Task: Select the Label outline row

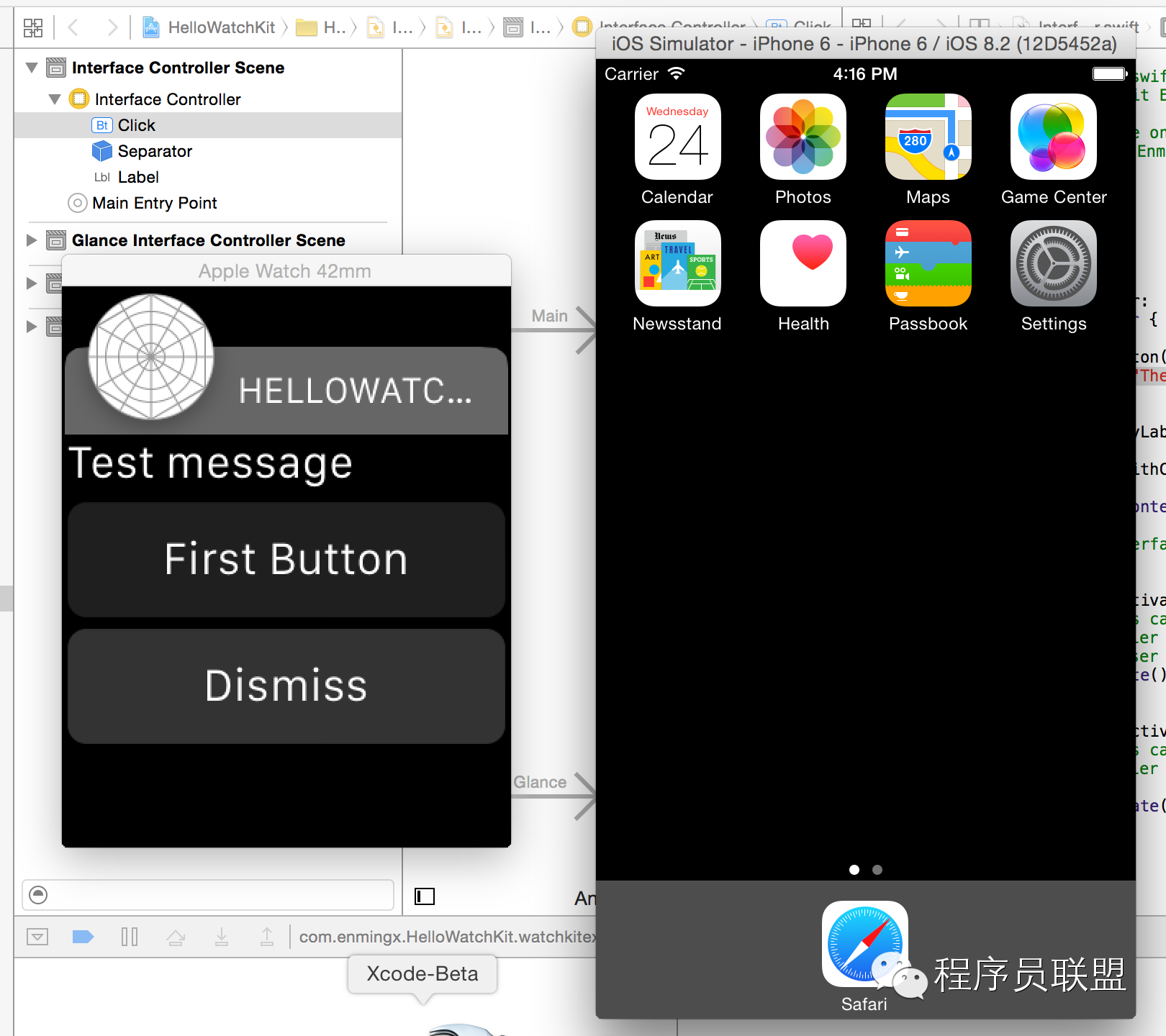Action: coord(208,177)
